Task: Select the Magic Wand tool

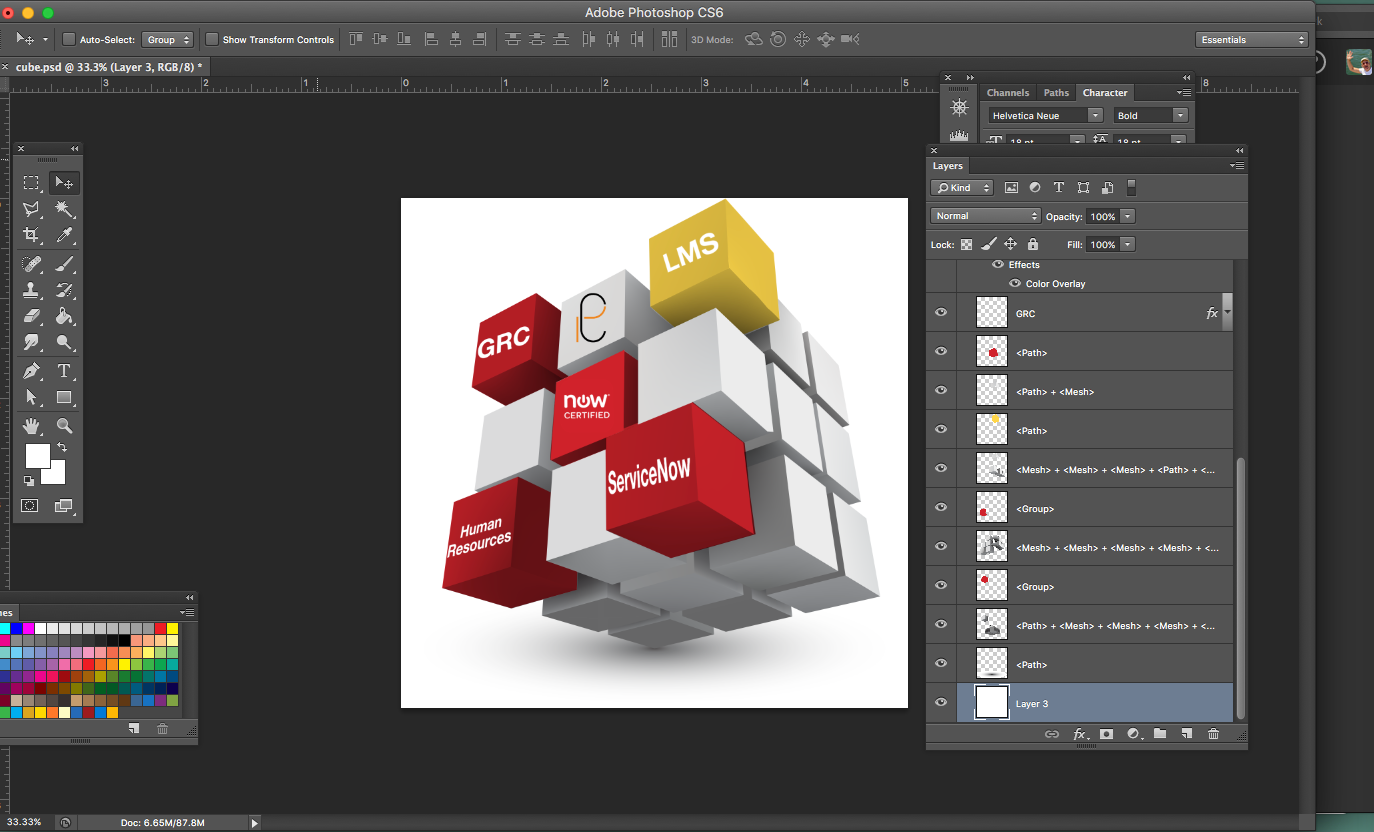Action: pos(64,209)
